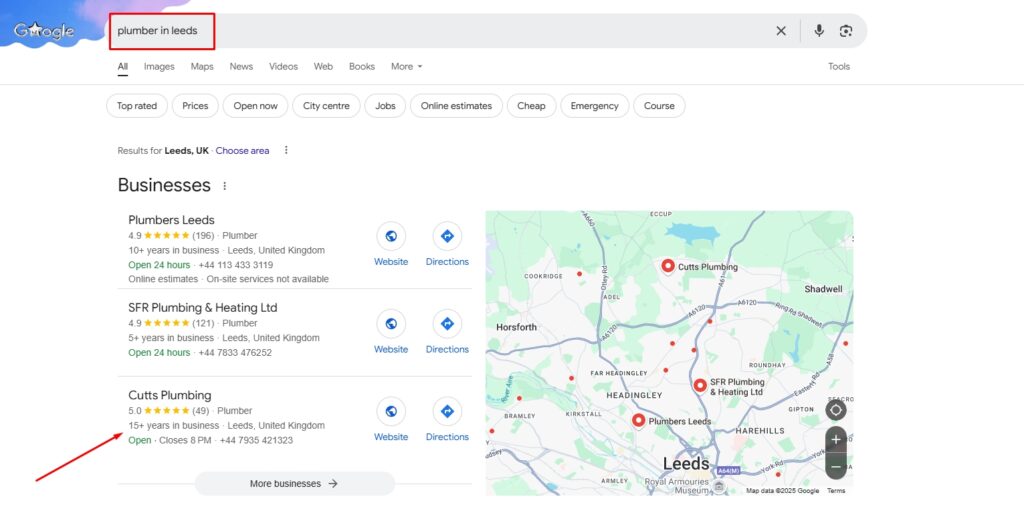Click the Cutts Plumbing map pin
Image resolution: width=1024 pixels, height=515 pixels.
click(x=667, y=266)
